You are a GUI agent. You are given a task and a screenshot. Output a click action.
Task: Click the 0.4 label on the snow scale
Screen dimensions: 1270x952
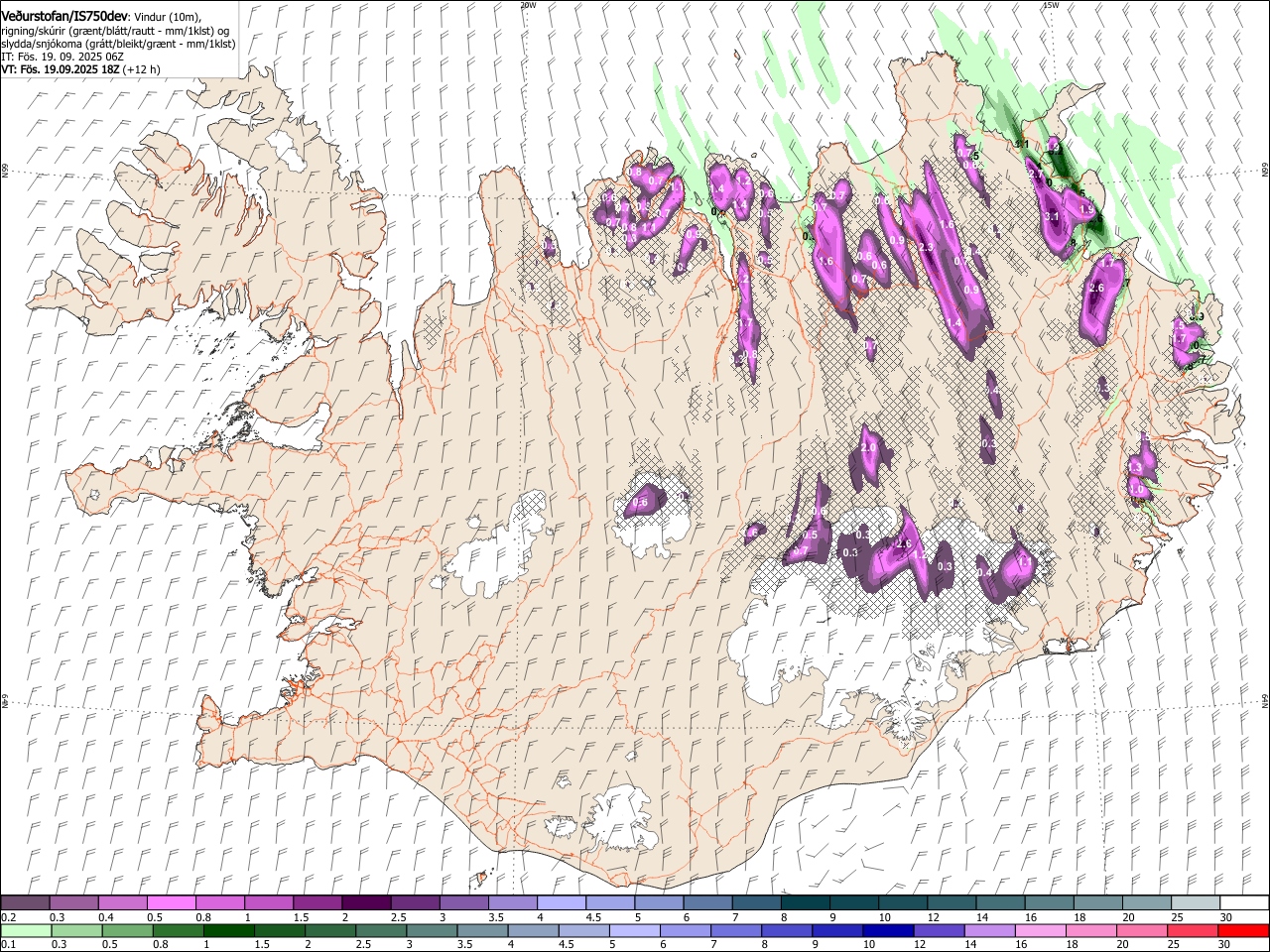tap(105, 917)
